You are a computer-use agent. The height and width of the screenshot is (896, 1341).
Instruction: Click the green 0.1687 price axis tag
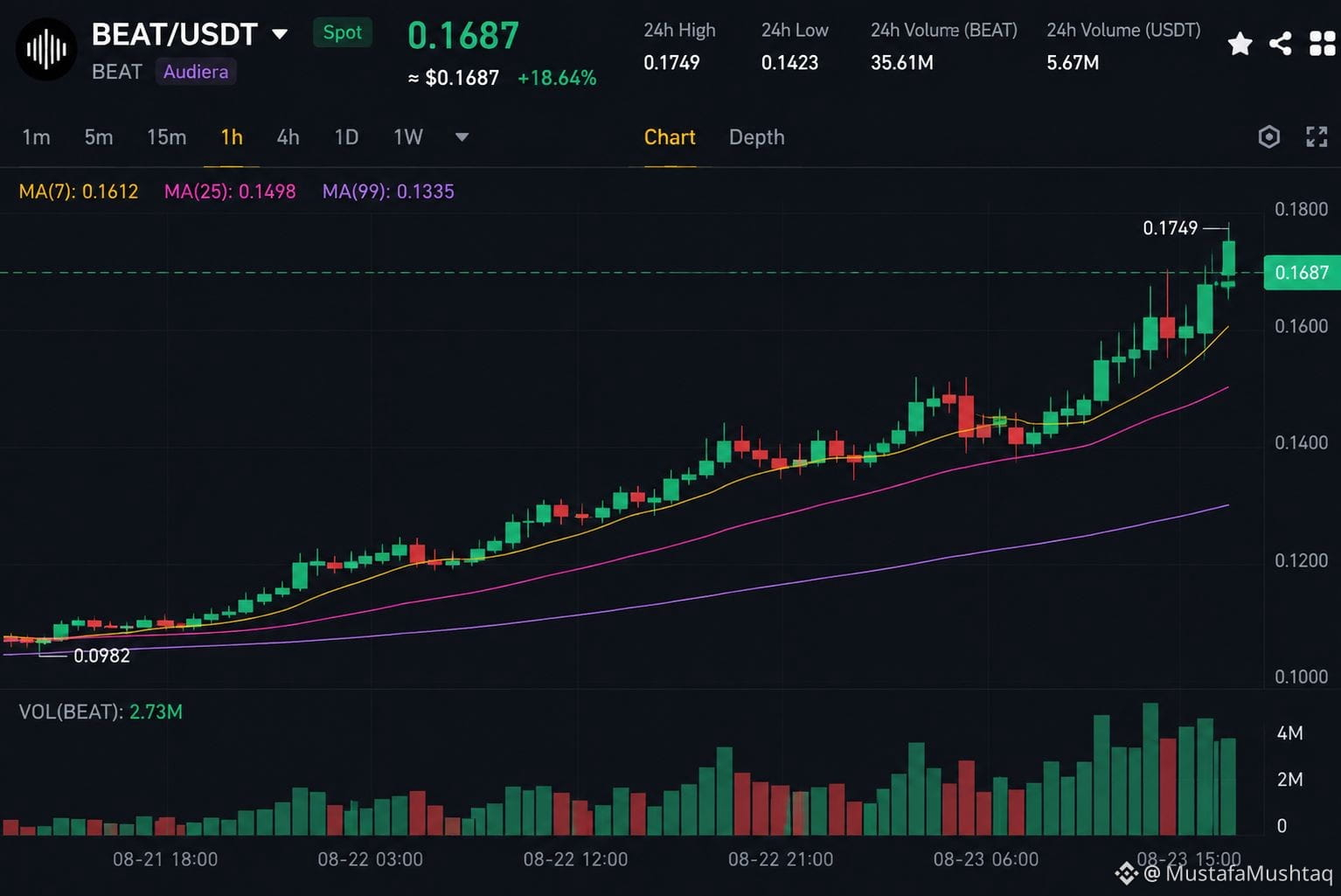point(1302,273)
